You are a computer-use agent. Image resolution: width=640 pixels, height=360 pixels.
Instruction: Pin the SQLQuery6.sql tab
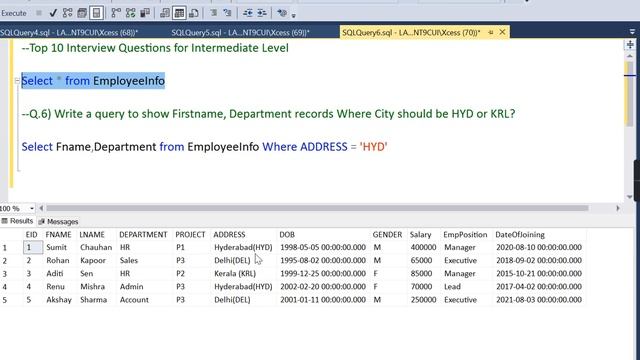491,32
